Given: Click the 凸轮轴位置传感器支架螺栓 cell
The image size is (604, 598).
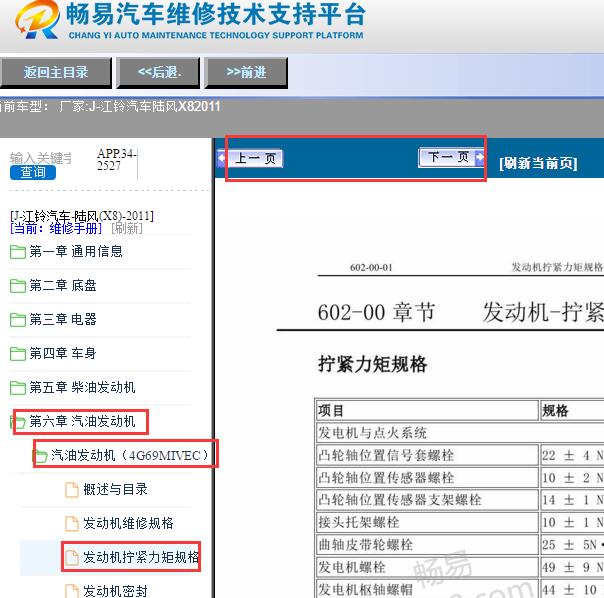Looking at the screenshot, I should [427, 500].
